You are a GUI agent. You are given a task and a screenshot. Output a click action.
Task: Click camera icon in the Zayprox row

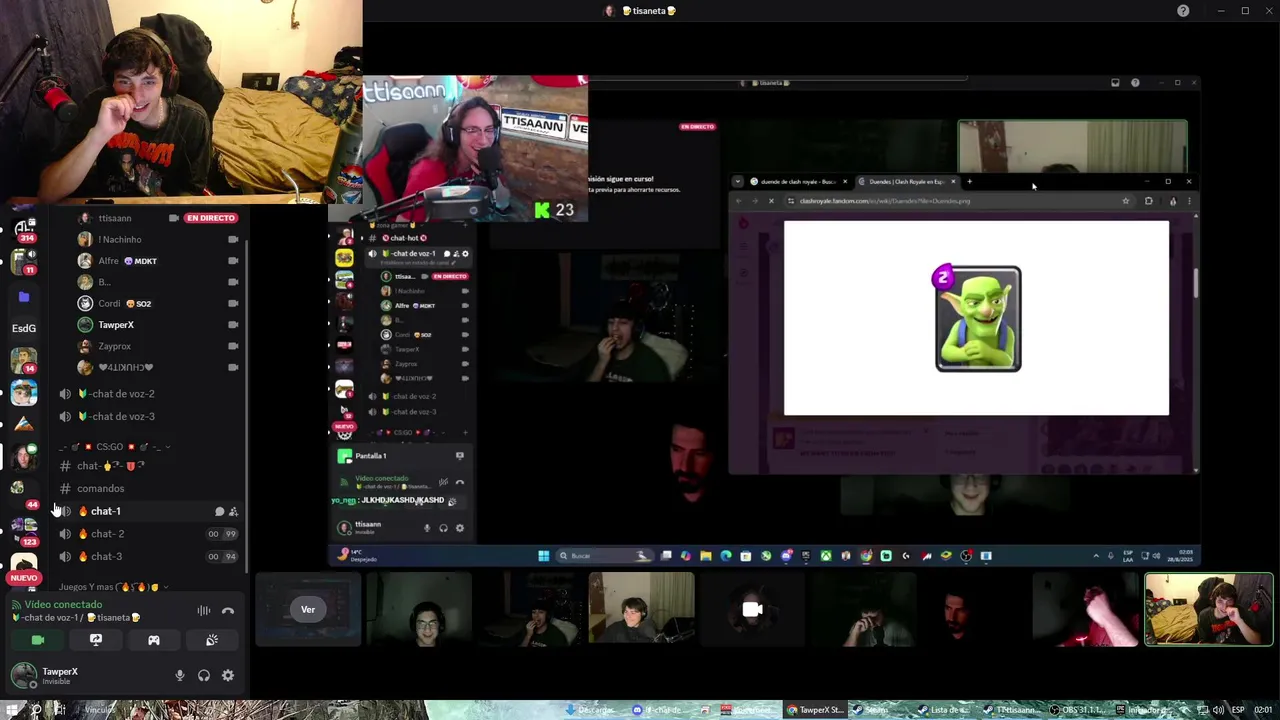[233, 346]
